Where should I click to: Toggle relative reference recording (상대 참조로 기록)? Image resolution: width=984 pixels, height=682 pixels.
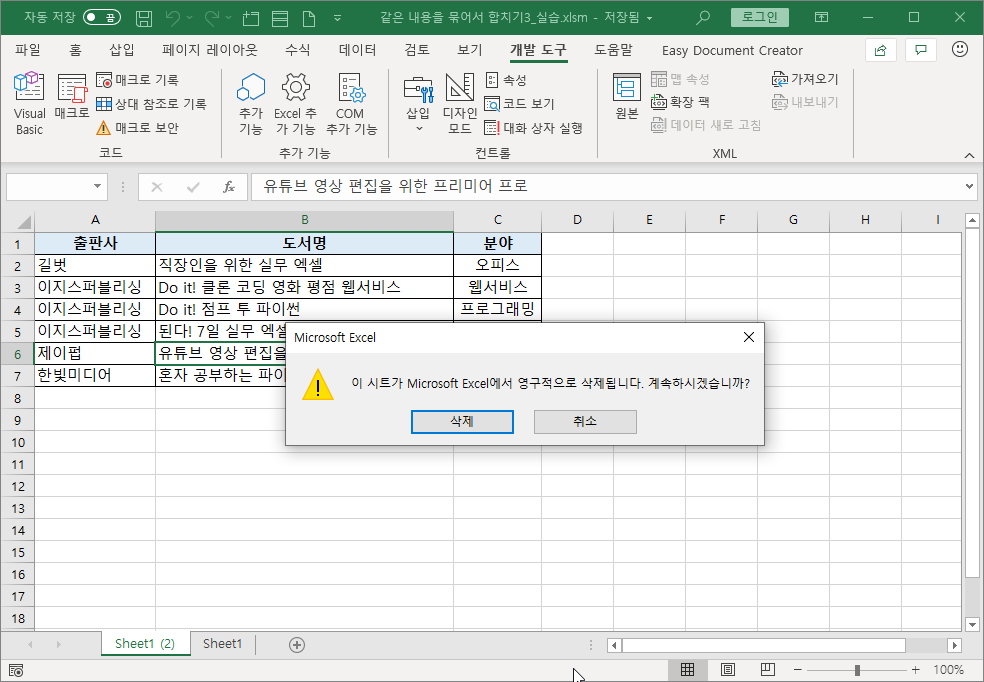point(151,104)
